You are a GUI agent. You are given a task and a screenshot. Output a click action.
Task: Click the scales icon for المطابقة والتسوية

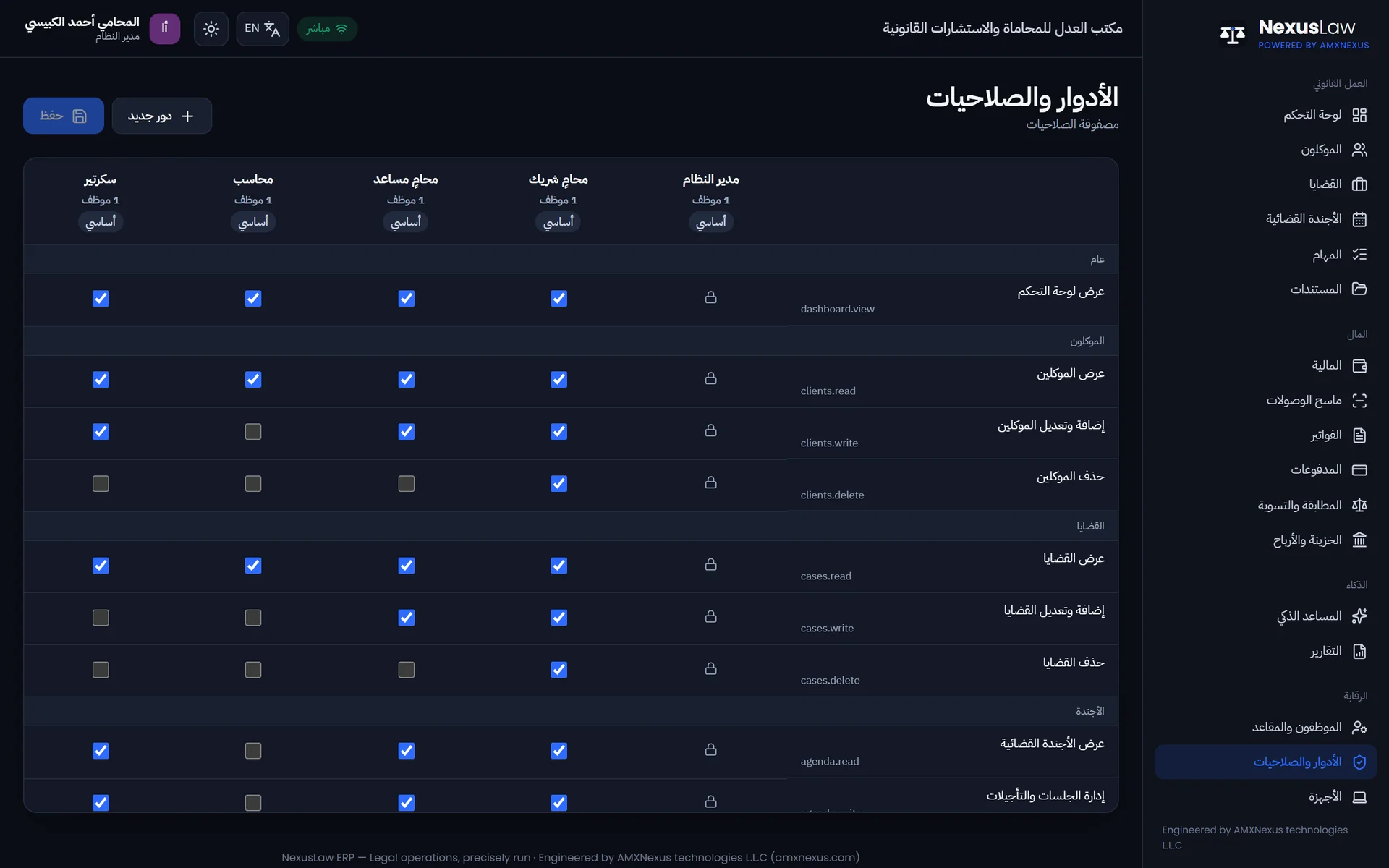click(1359, 505)
